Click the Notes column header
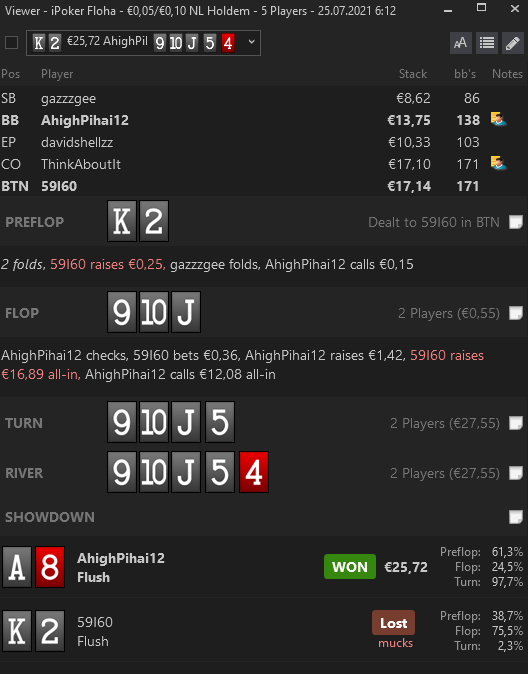The height and width of the screenshot is (674, 528). pyautogui.click(x=507, y=74)
